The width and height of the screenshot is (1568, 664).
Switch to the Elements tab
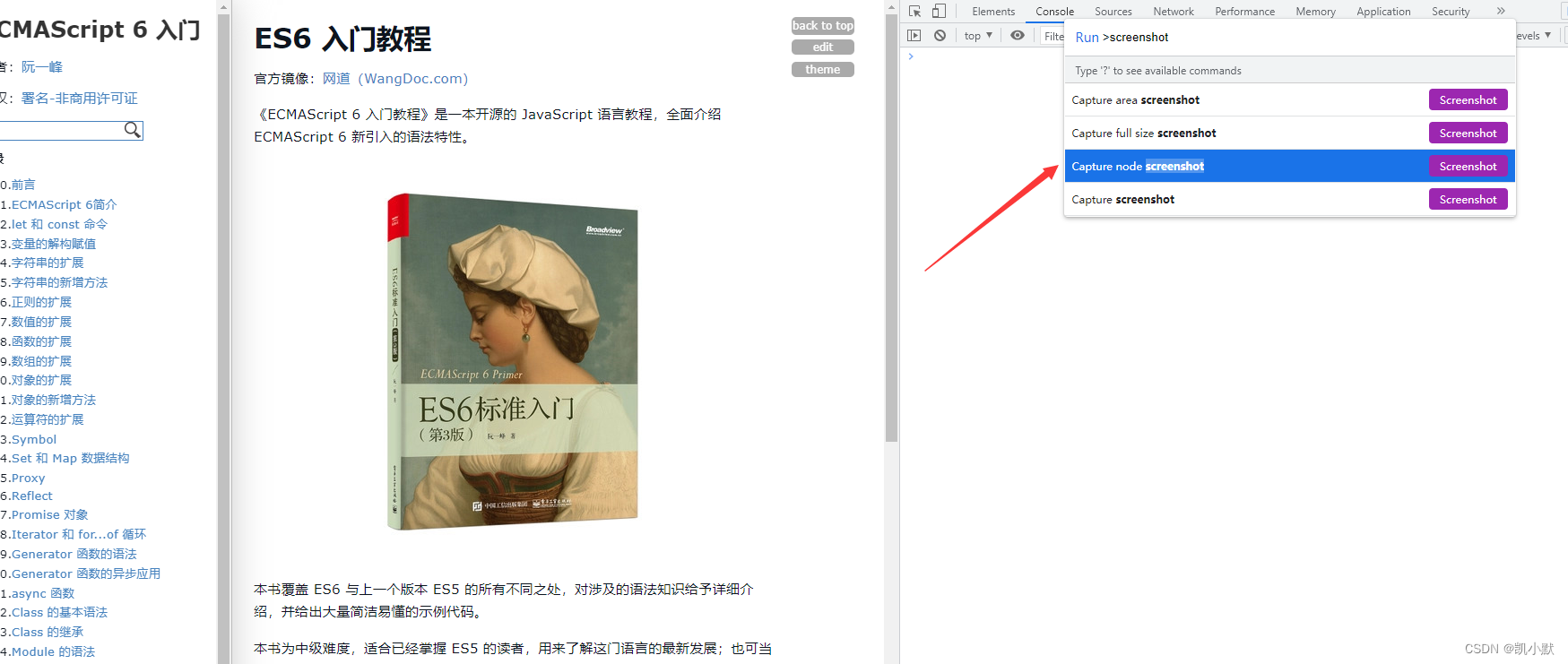coord(993,12)
